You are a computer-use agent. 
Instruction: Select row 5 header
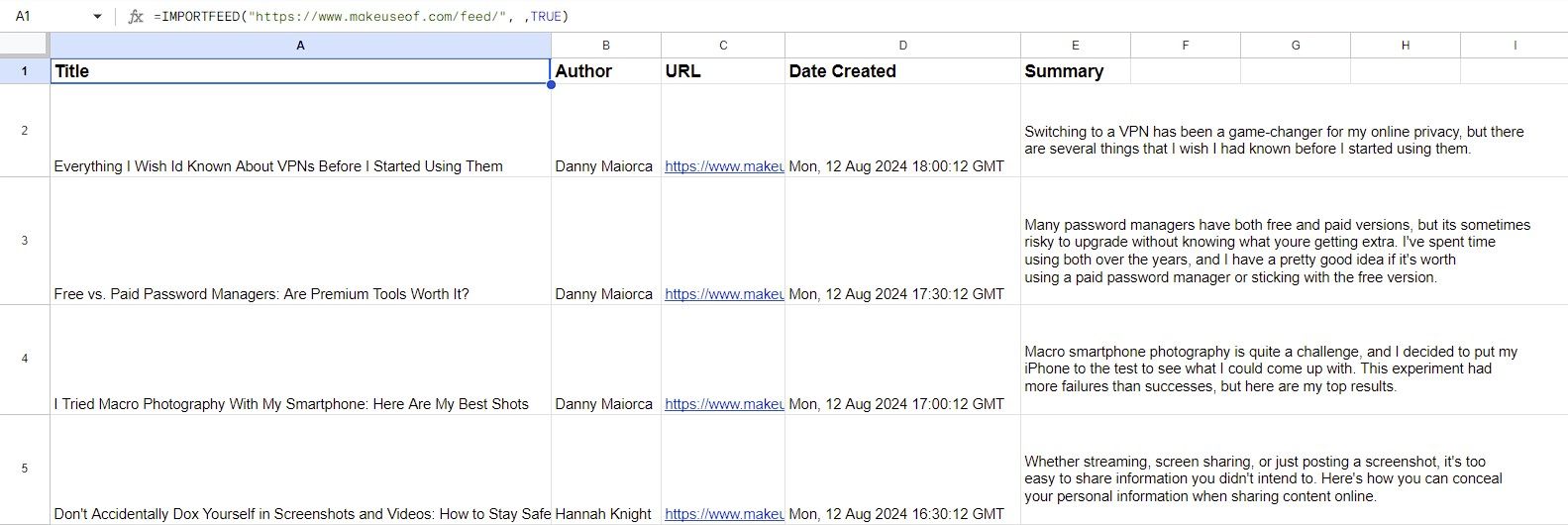coord(24,469)
